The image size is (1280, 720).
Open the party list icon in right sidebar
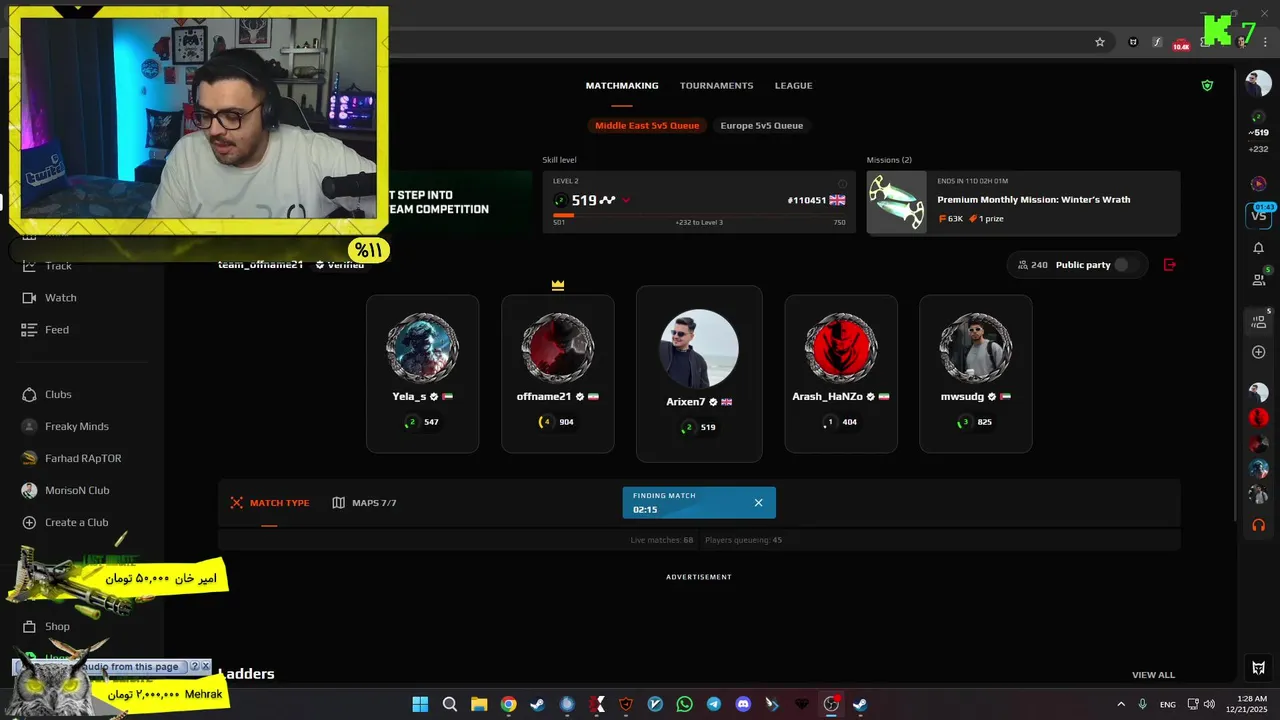(1258, 322)
